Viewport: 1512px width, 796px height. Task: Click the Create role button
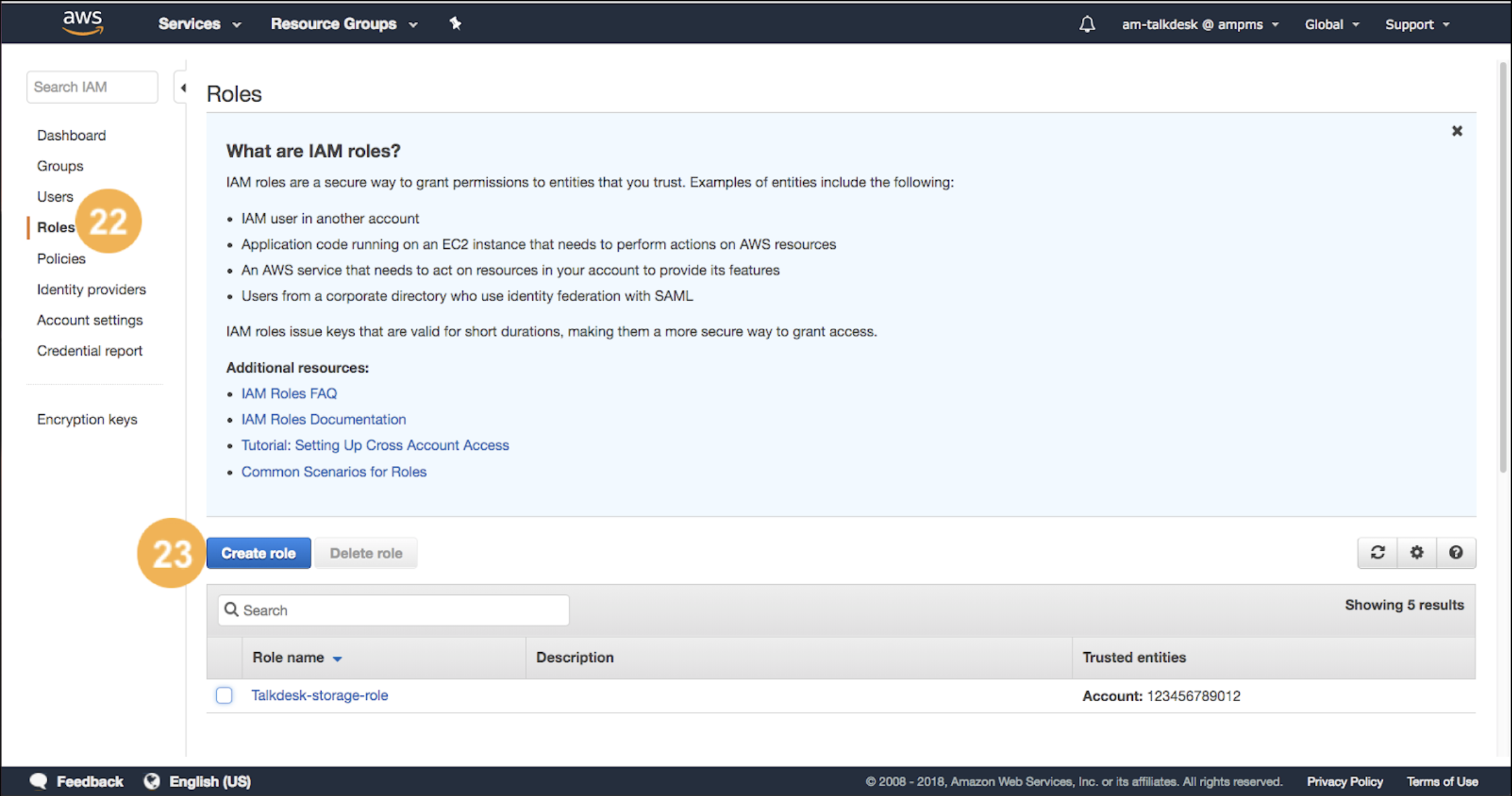tap(259, 553)
